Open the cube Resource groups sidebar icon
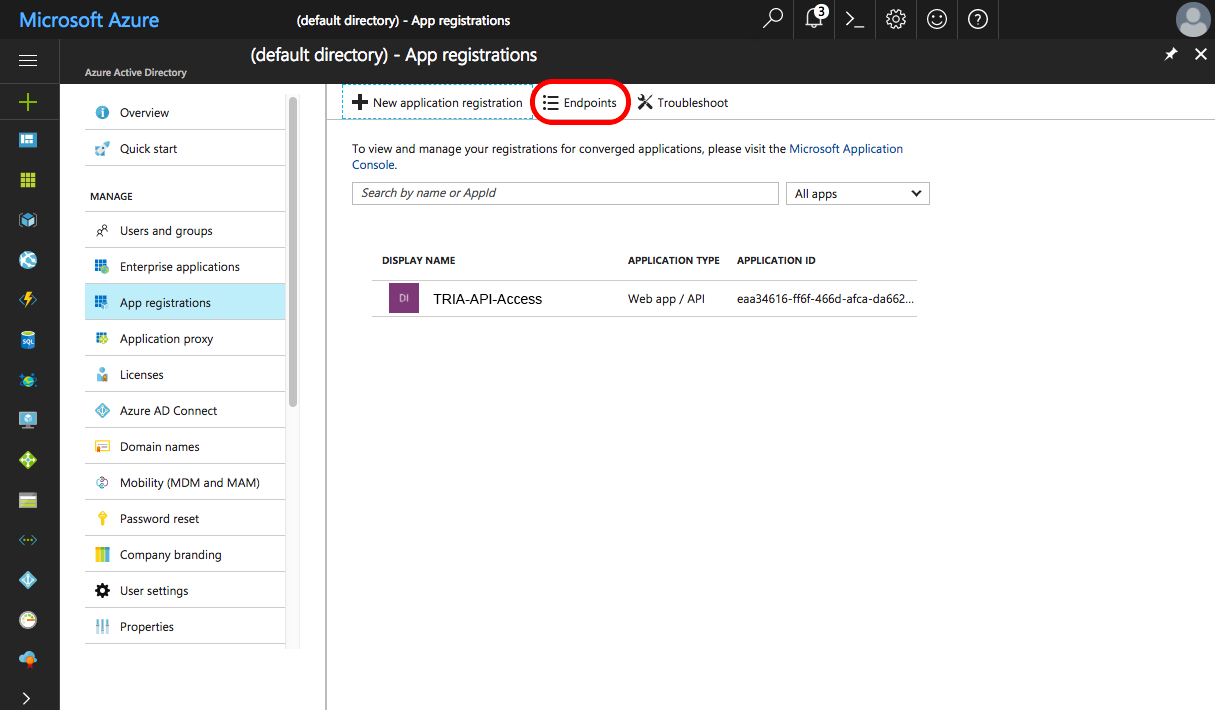This screenshot has width=1215, height=710. tap(28, 220)
